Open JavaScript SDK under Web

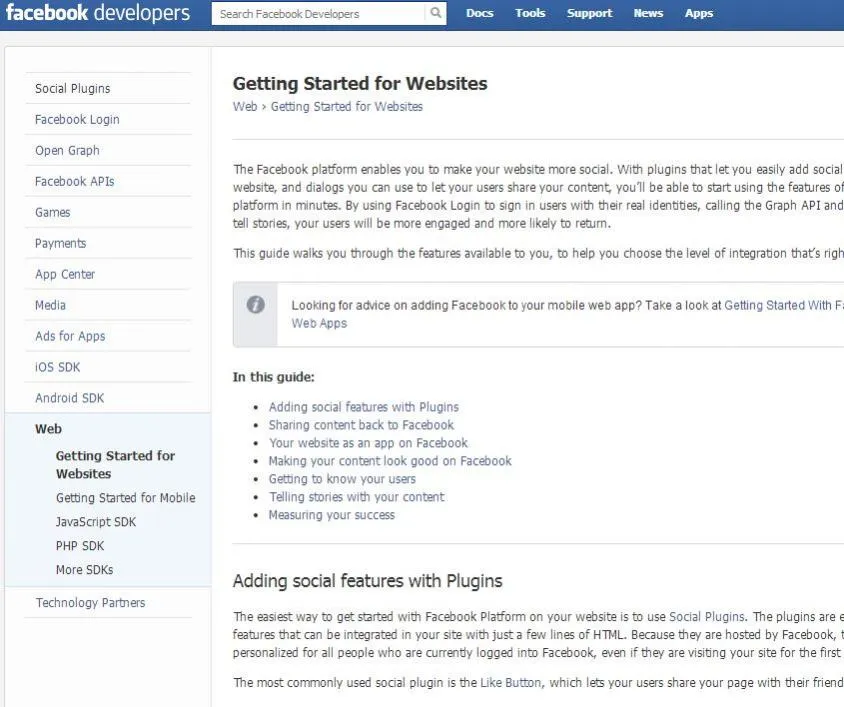96,522
